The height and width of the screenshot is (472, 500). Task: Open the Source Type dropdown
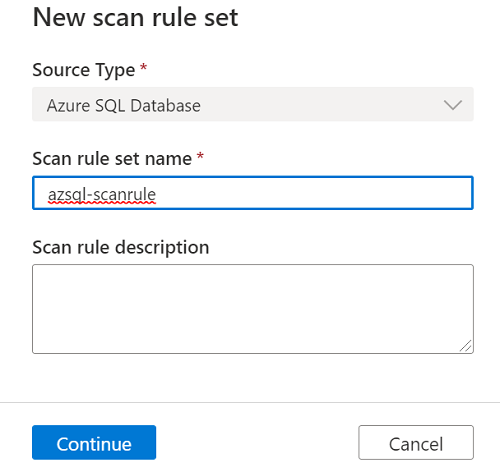tap(253, 104)
